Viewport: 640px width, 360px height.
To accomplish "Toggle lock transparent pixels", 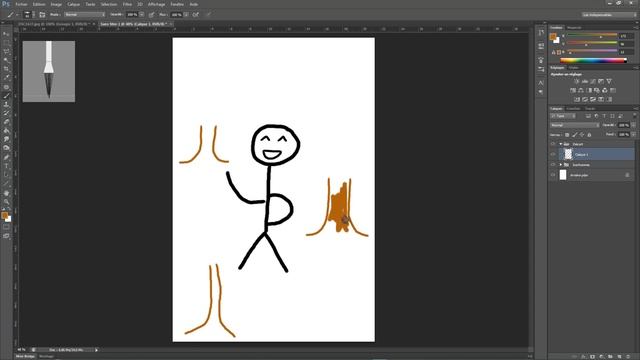I will [x=567, y=135].
